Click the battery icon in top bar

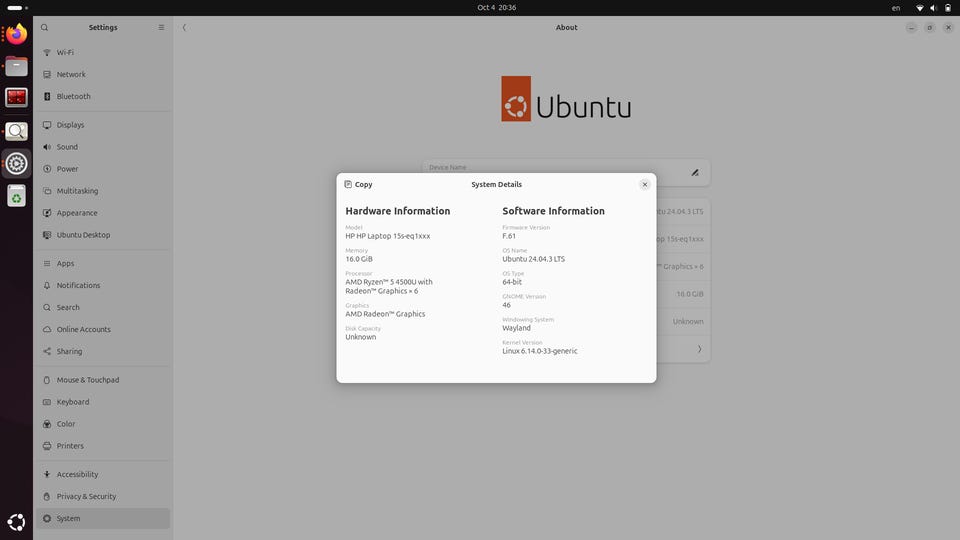click(x=948, y=8)
